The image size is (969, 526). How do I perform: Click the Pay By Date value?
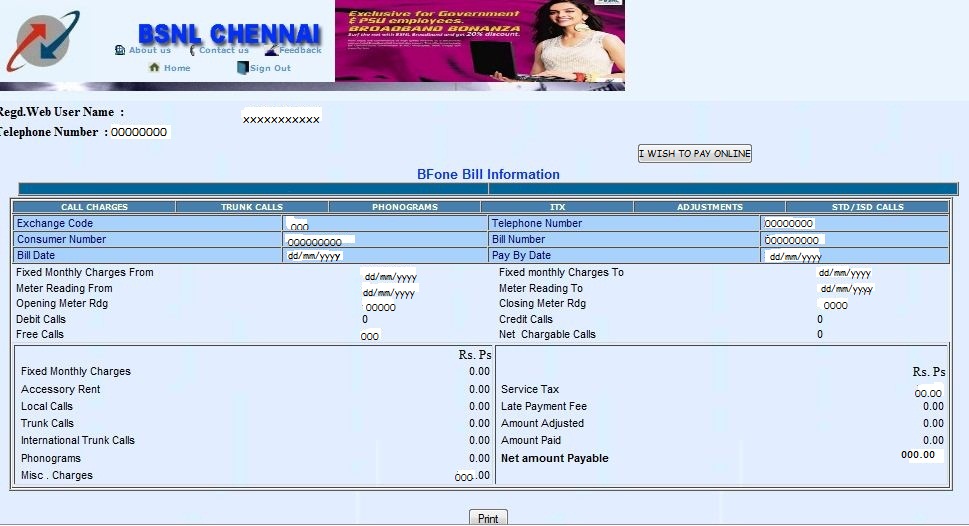click(x=795, y=257)
